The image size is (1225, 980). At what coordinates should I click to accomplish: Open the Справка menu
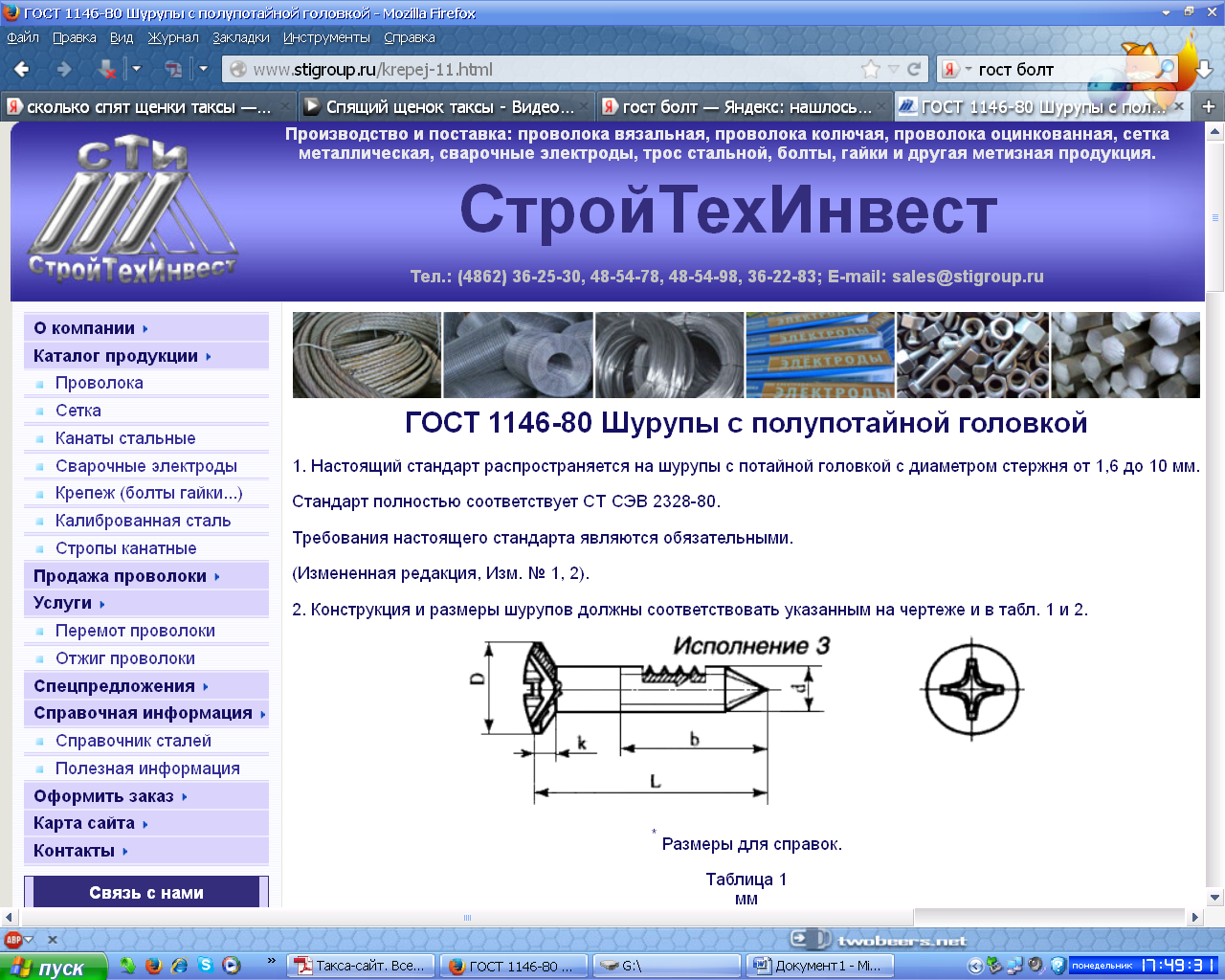410,37
